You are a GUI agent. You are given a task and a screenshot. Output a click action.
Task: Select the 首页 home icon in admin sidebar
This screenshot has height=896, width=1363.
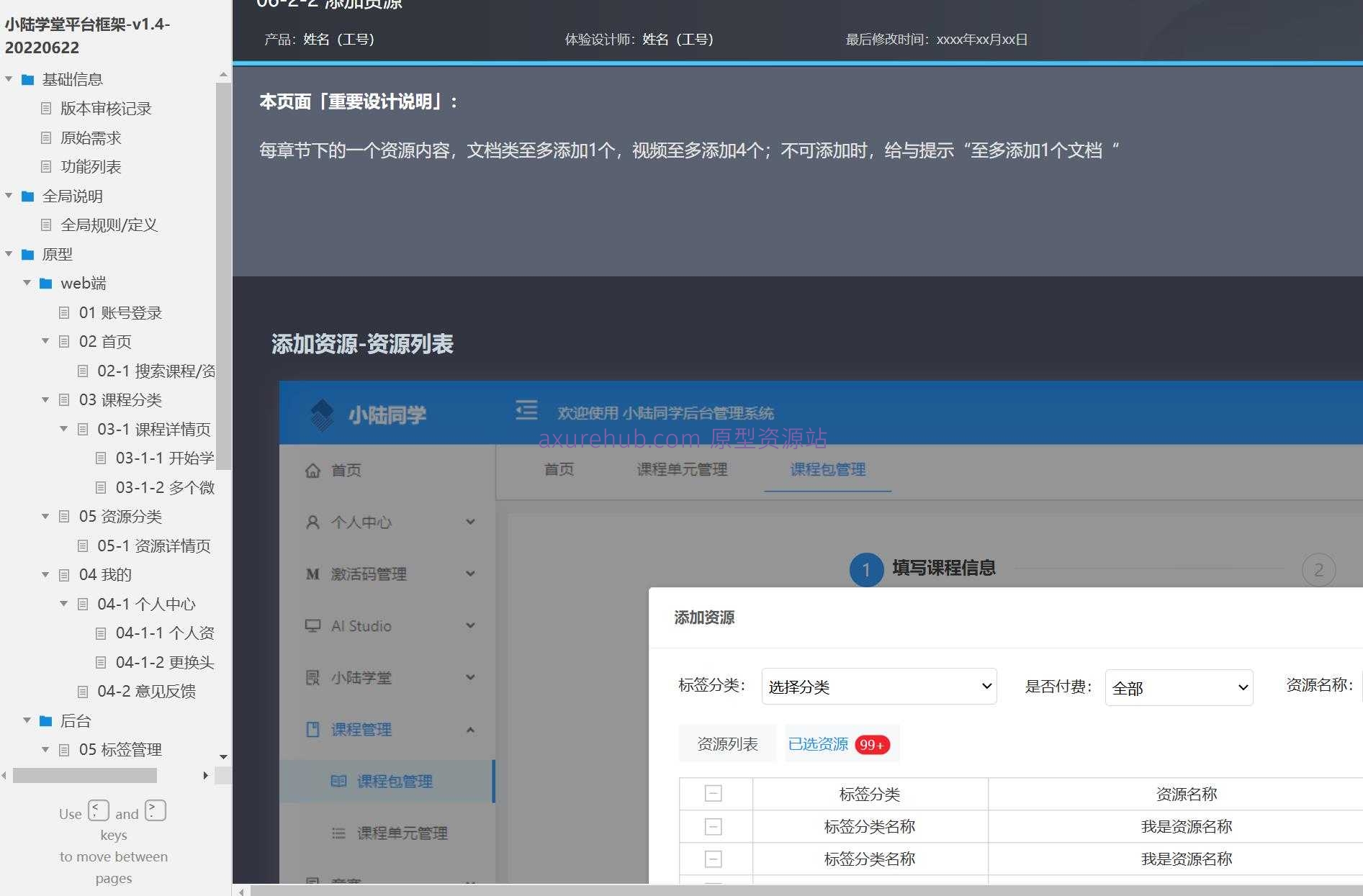[x=312, y=471]
